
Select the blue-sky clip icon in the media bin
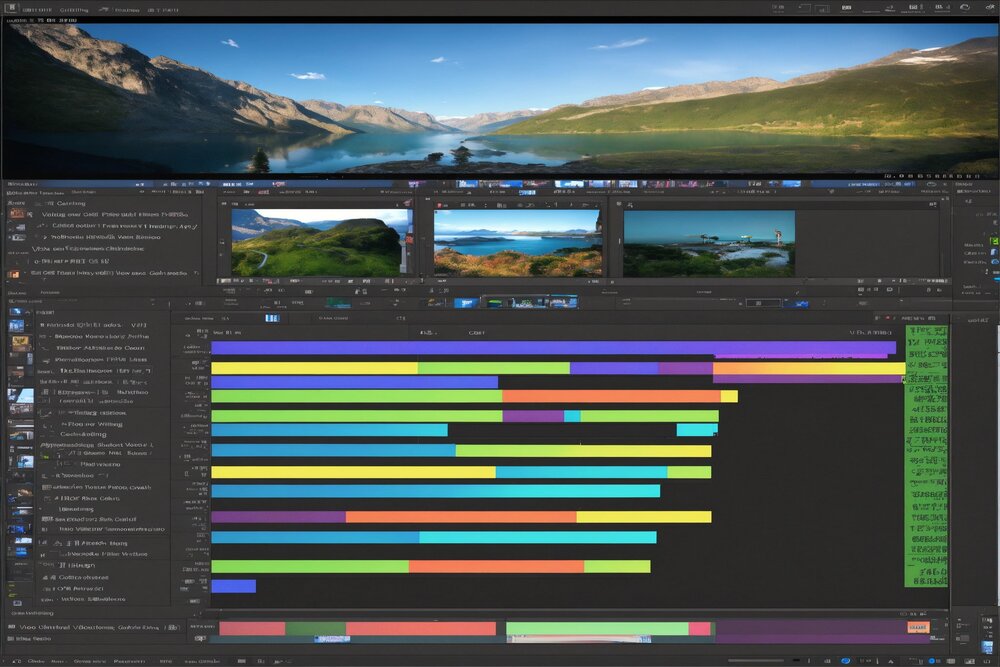[20, 396]
